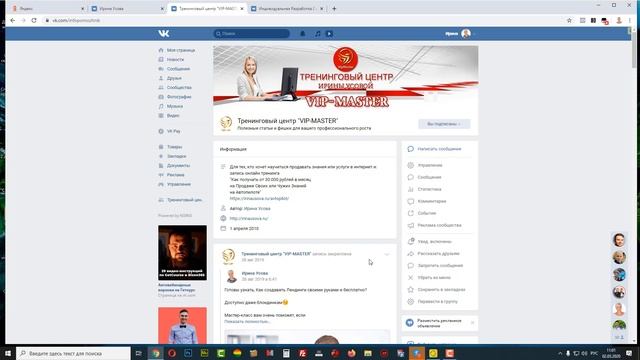Open the dark bearded-man ad thumbnail
640x360 pixels.
182,253
